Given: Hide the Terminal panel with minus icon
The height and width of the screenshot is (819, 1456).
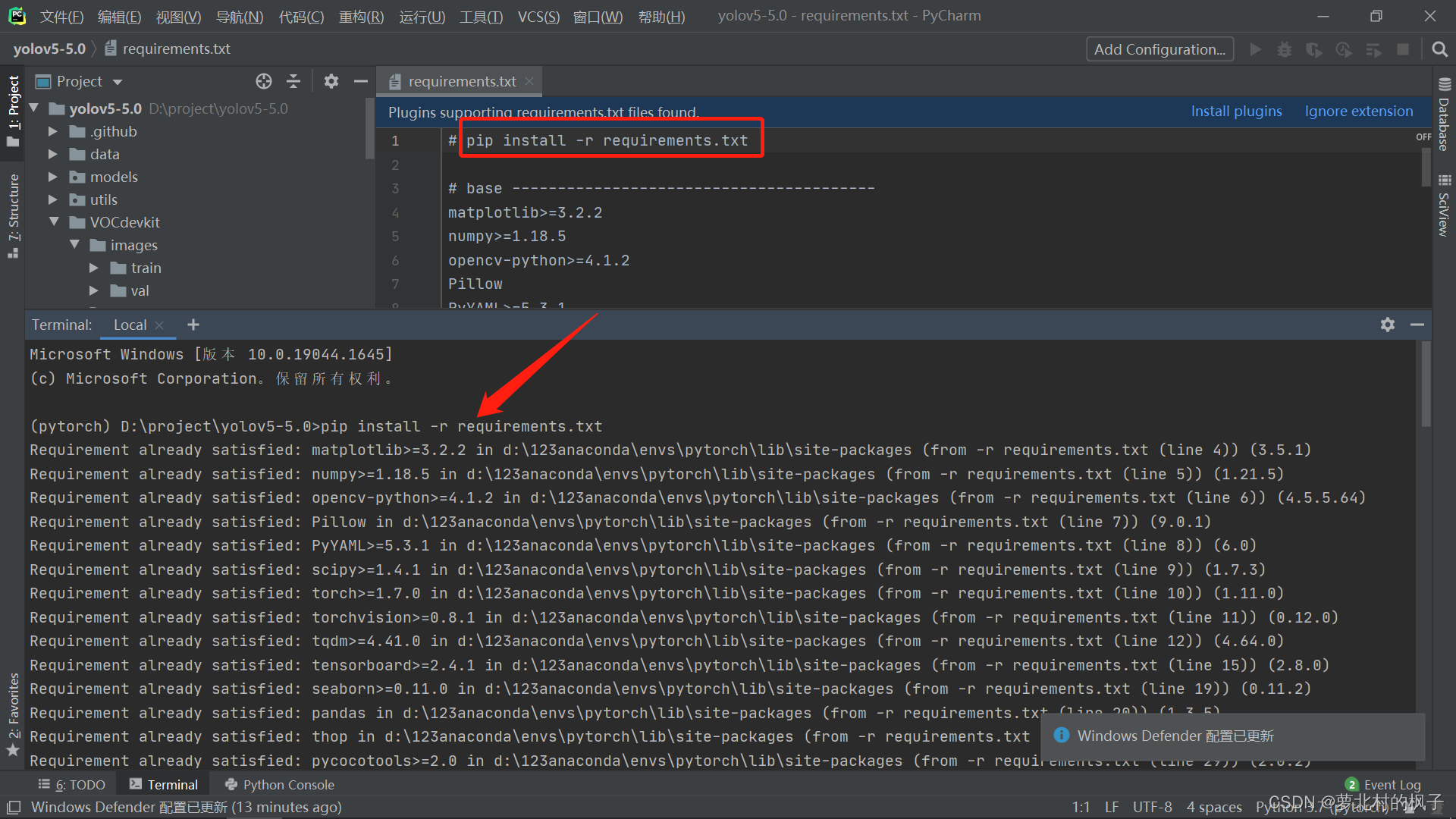Looking at the screenshot, I should [x=1417, y=325].
